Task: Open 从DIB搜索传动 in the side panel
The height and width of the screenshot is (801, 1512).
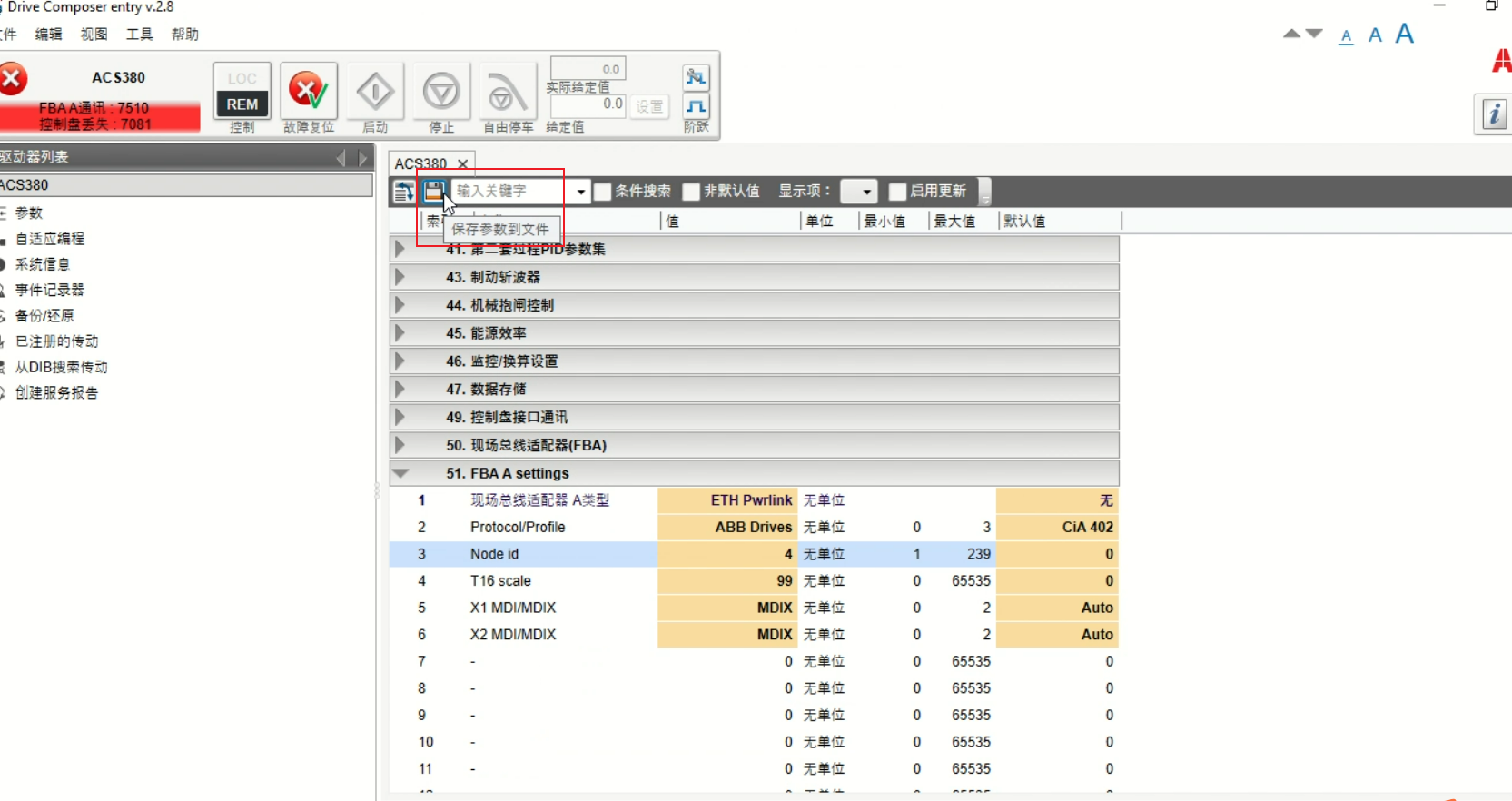Action: [61, 367]
